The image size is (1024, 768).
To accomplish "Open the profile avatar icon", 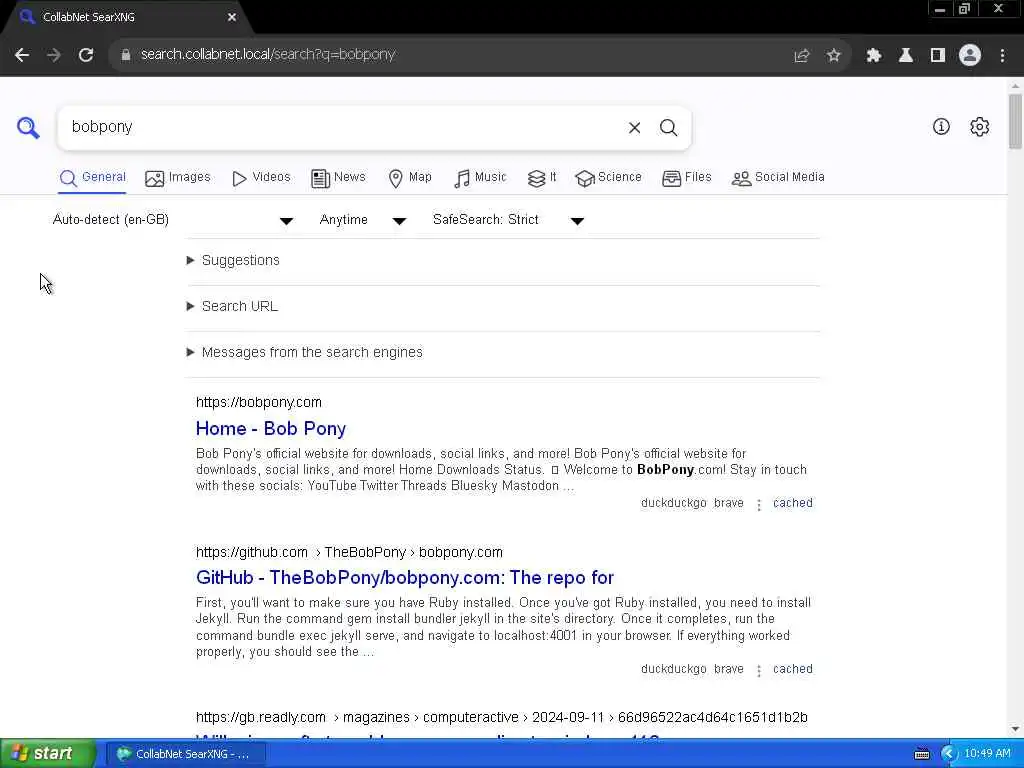I will (970, 56).
